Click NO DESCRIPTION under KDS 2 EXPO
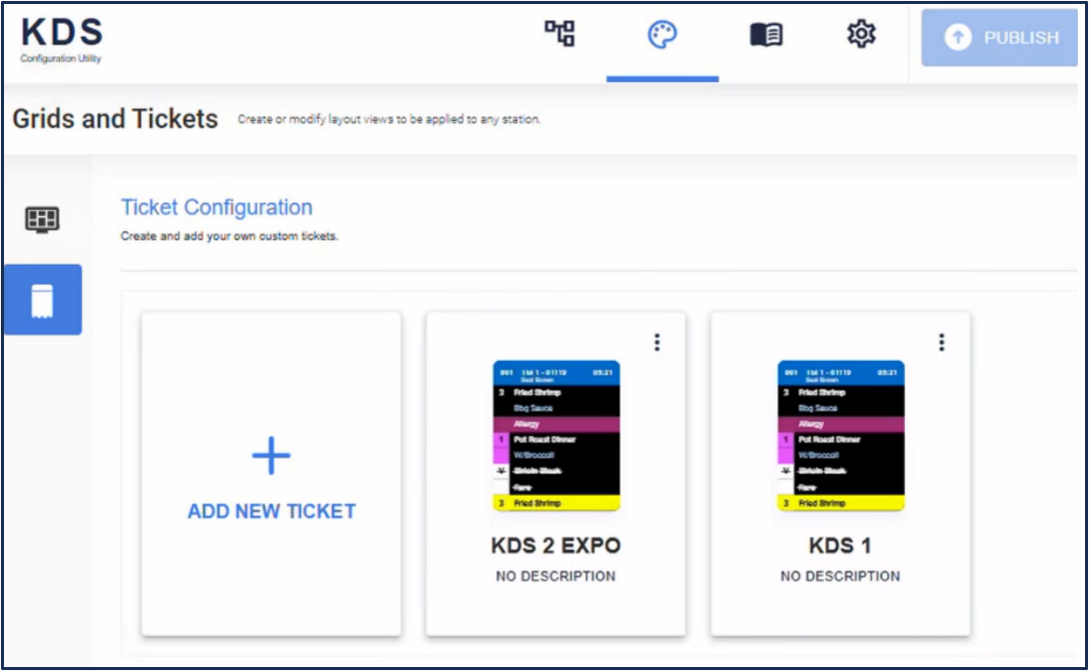Viewport: 1089px width, 671px height. tap(556, 576)
